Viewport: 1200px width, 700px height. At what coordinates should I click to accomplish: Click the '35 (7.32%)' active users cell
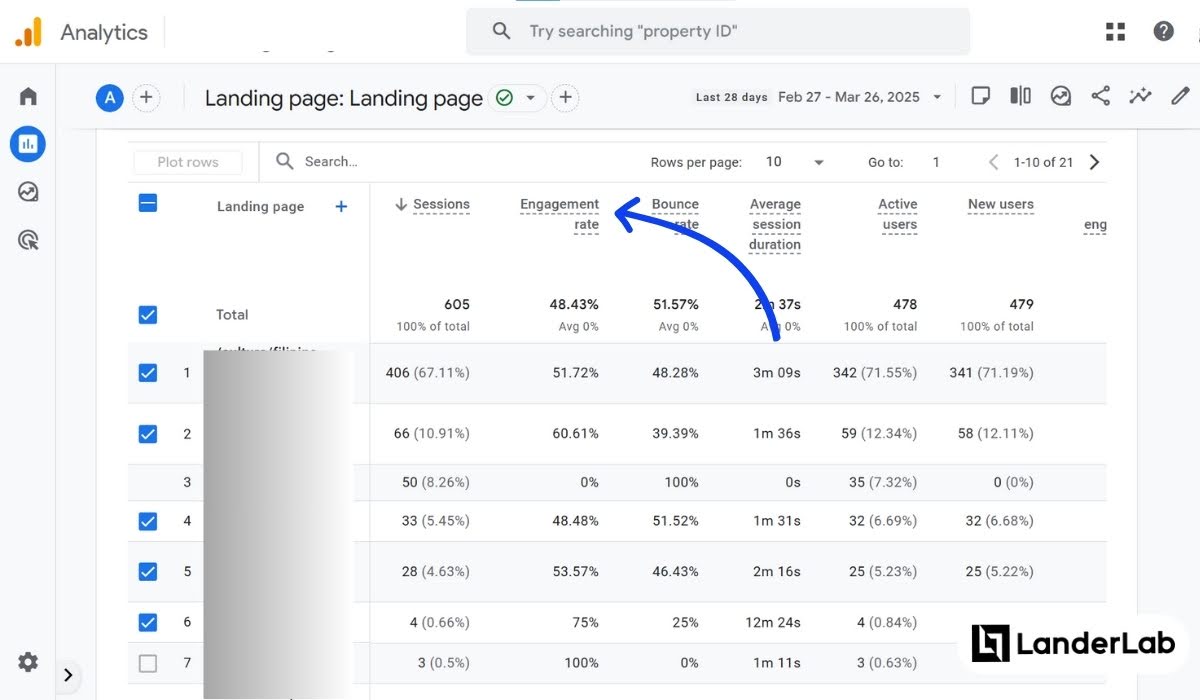pos(883,482)
